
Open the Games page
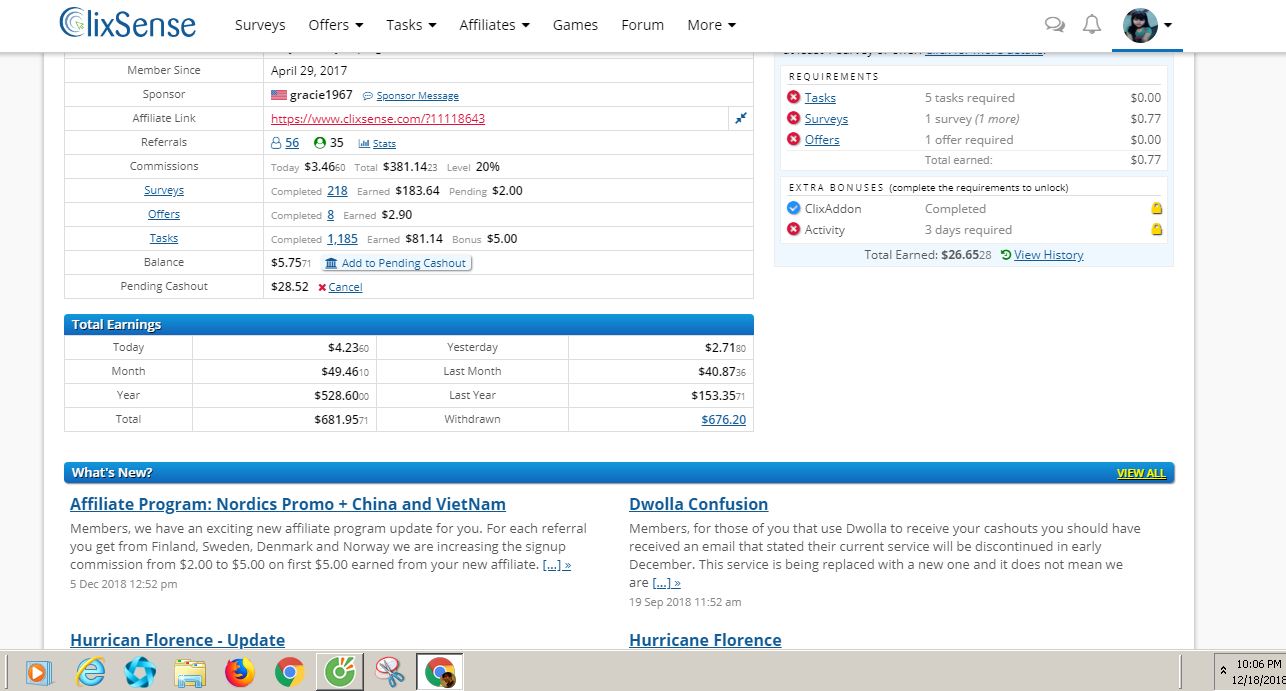575,25
